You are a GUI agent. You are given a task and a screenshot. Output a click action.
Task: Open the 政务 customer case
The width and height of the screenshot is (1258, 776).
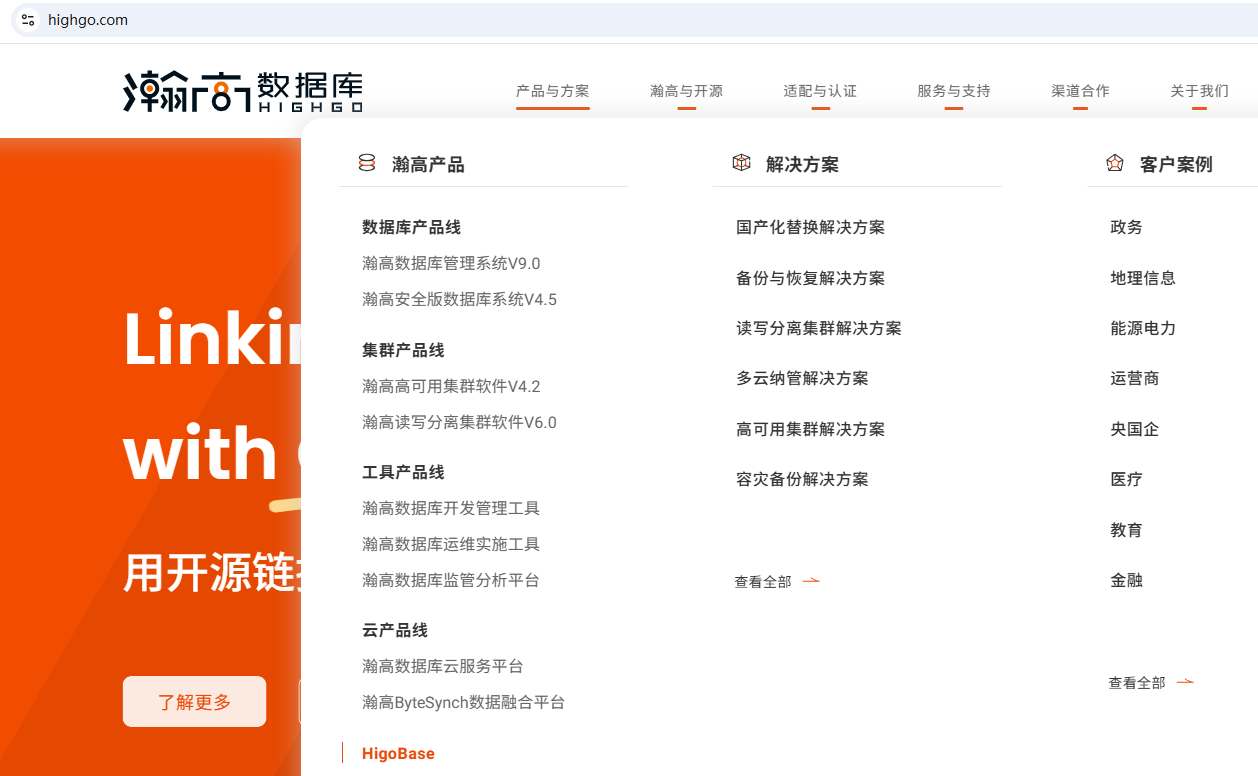1127,227
